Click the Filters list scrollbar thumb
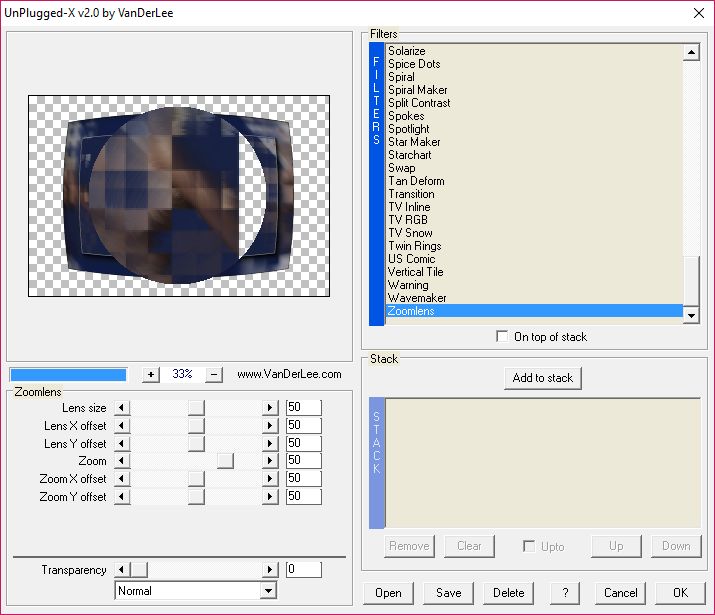The image size is (715, 615). [x=691, y=281]
